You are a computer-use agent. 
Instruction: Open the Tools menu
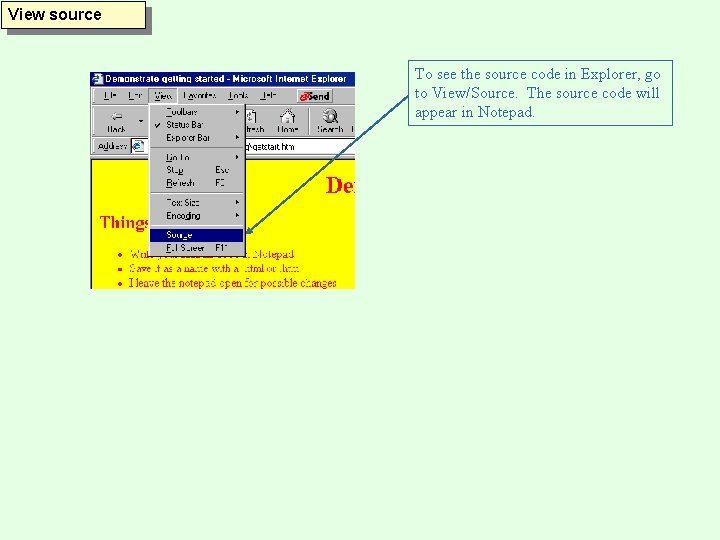click(x=238, y=96)
